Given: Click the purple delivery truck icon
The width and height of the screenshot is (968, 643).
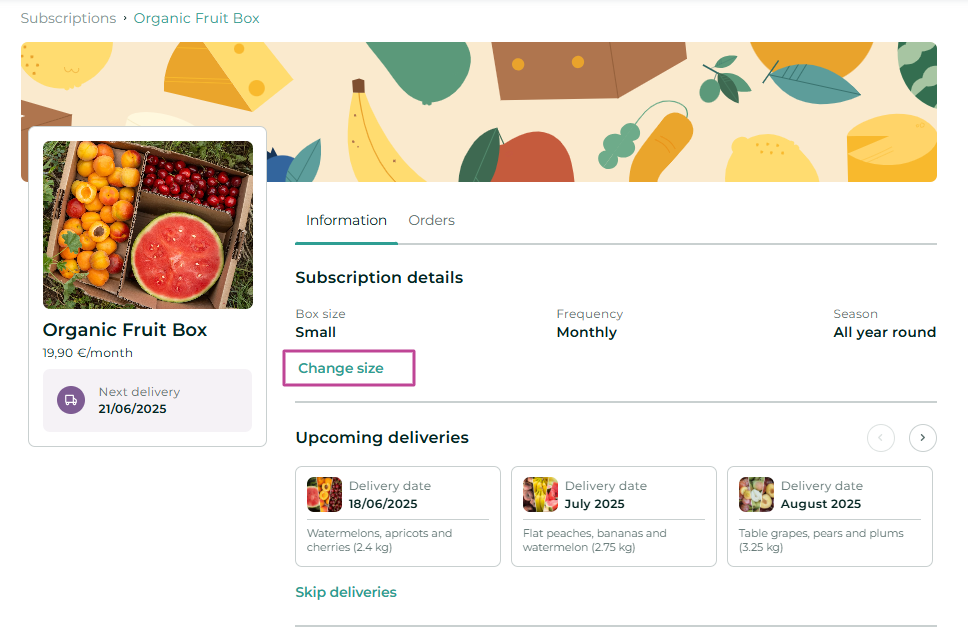Looking at the screenshot, I should tap(71, 400).
